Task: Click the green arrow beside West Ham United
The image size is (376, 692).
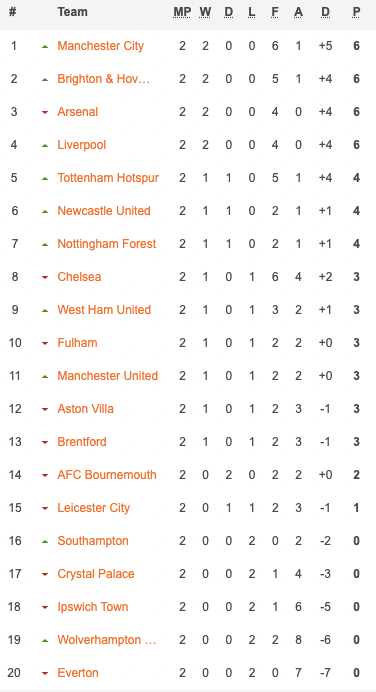Action: (45, 310)
